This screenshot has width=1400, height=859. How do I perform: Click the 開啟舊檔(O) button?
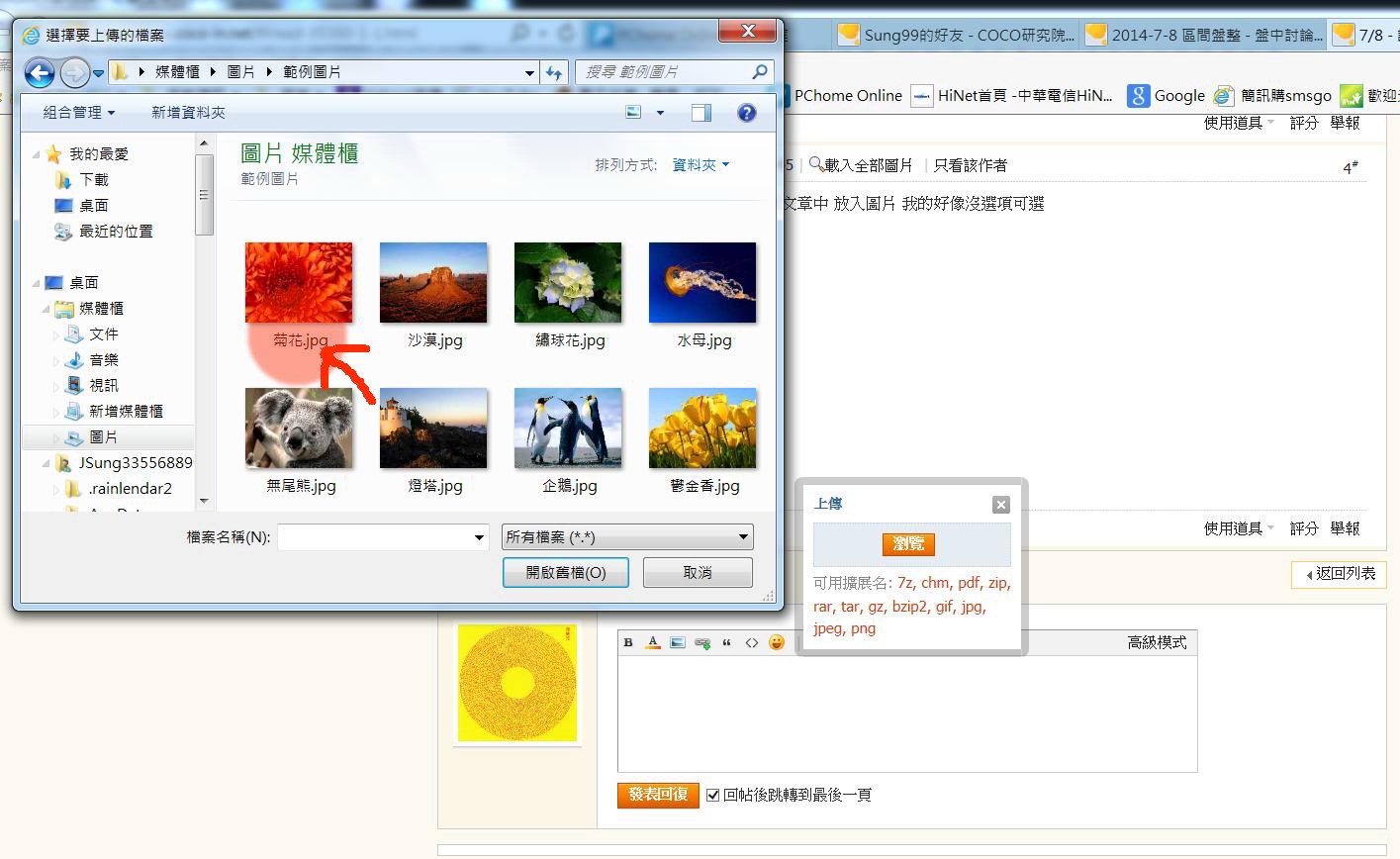click(566, 572)
